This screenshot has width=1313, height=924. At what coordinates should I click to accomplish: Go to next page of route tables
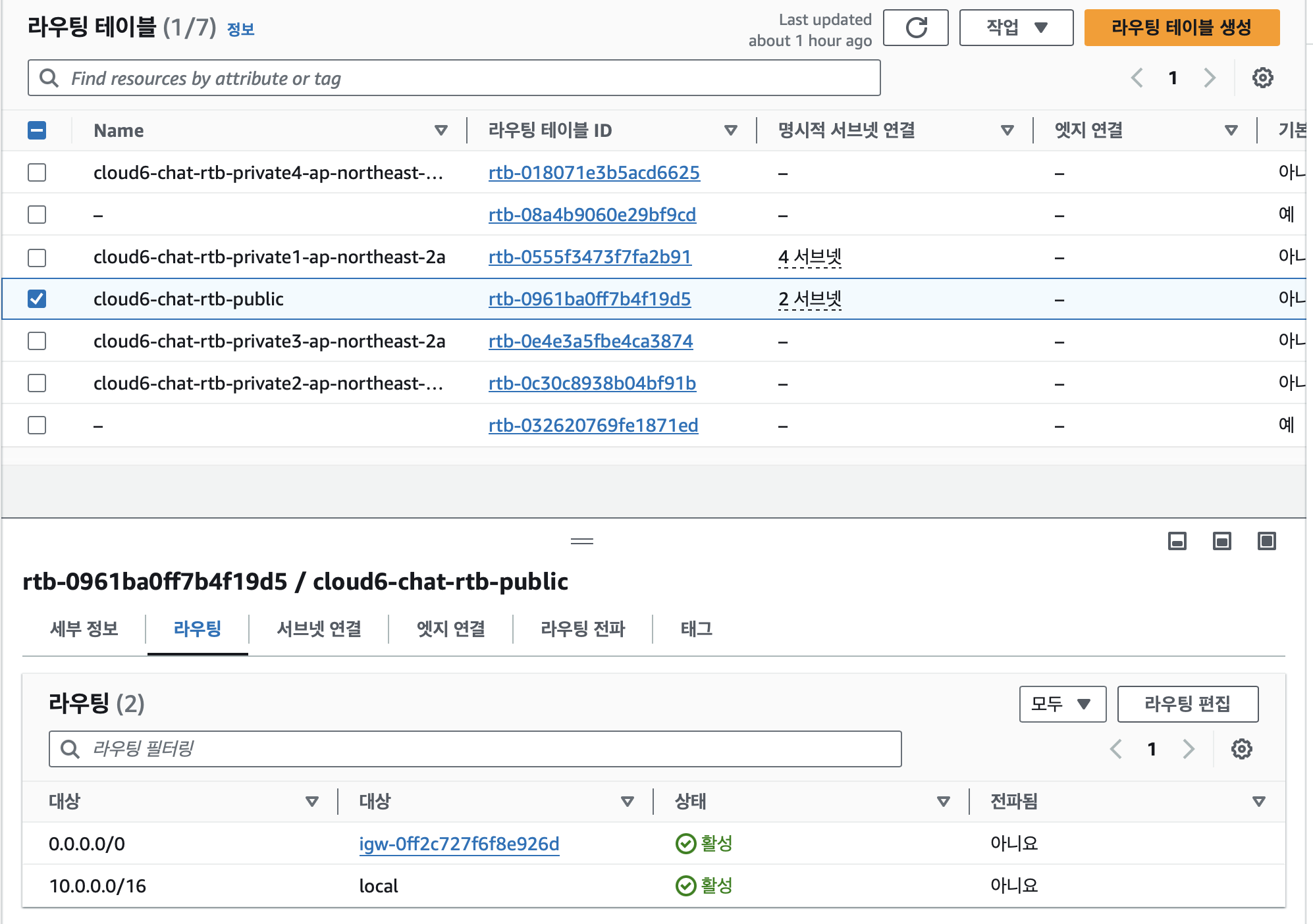[x=1210, y=78]
